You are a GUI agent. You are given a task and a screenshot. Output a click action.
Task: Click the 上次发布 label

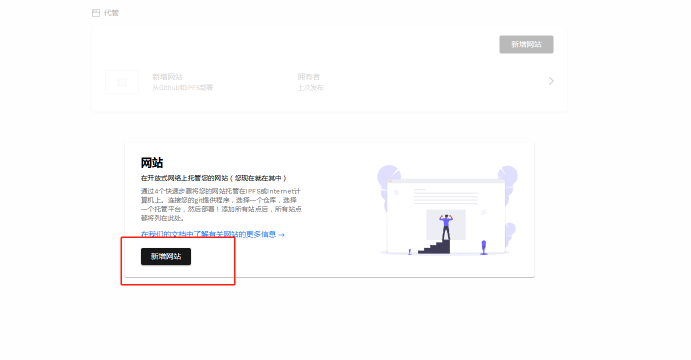(x=310, y=88)
